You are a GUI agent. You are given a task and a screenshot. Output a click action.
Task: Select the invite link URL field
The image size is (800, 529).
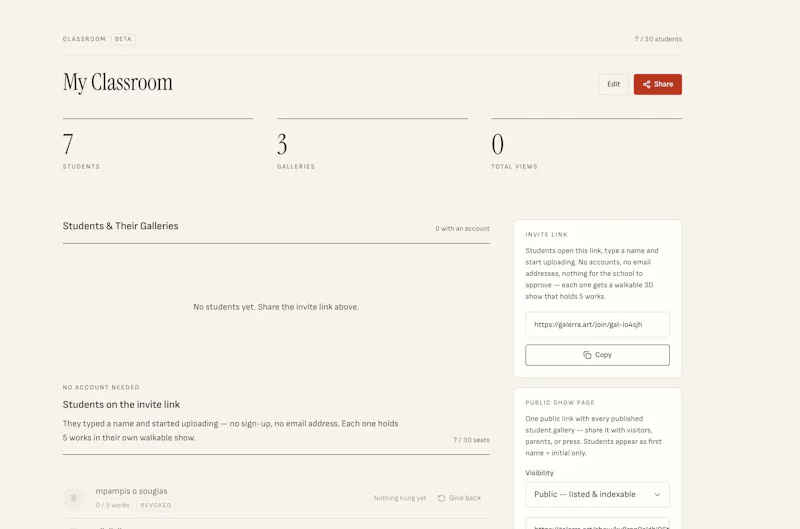597,324
